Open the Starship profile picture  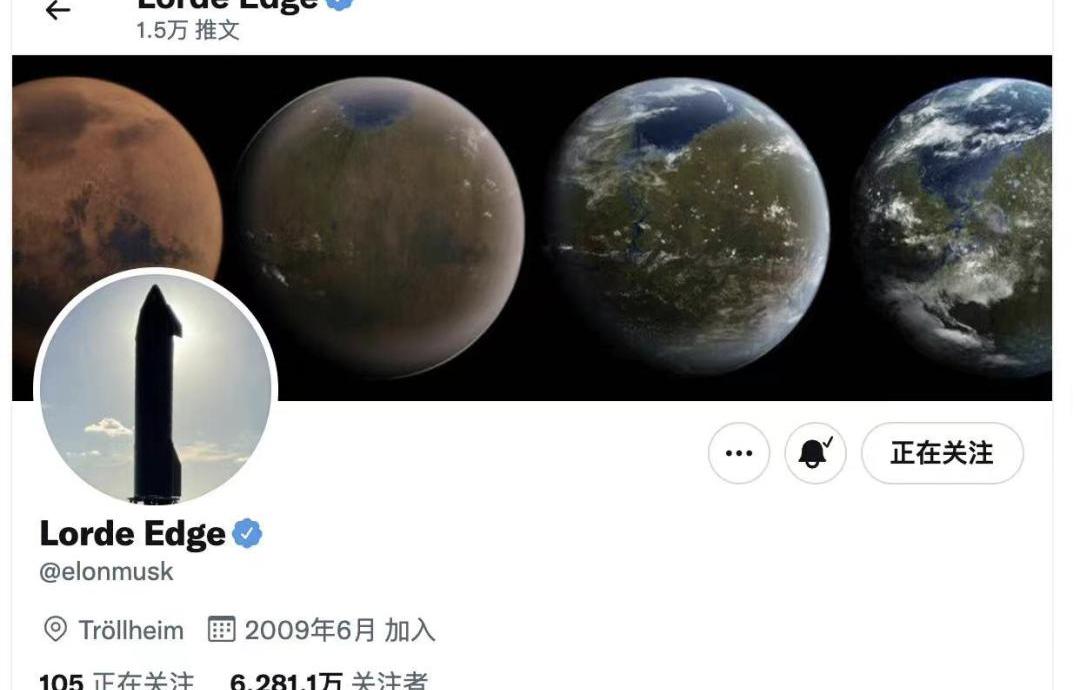click(x=156, y=388)
